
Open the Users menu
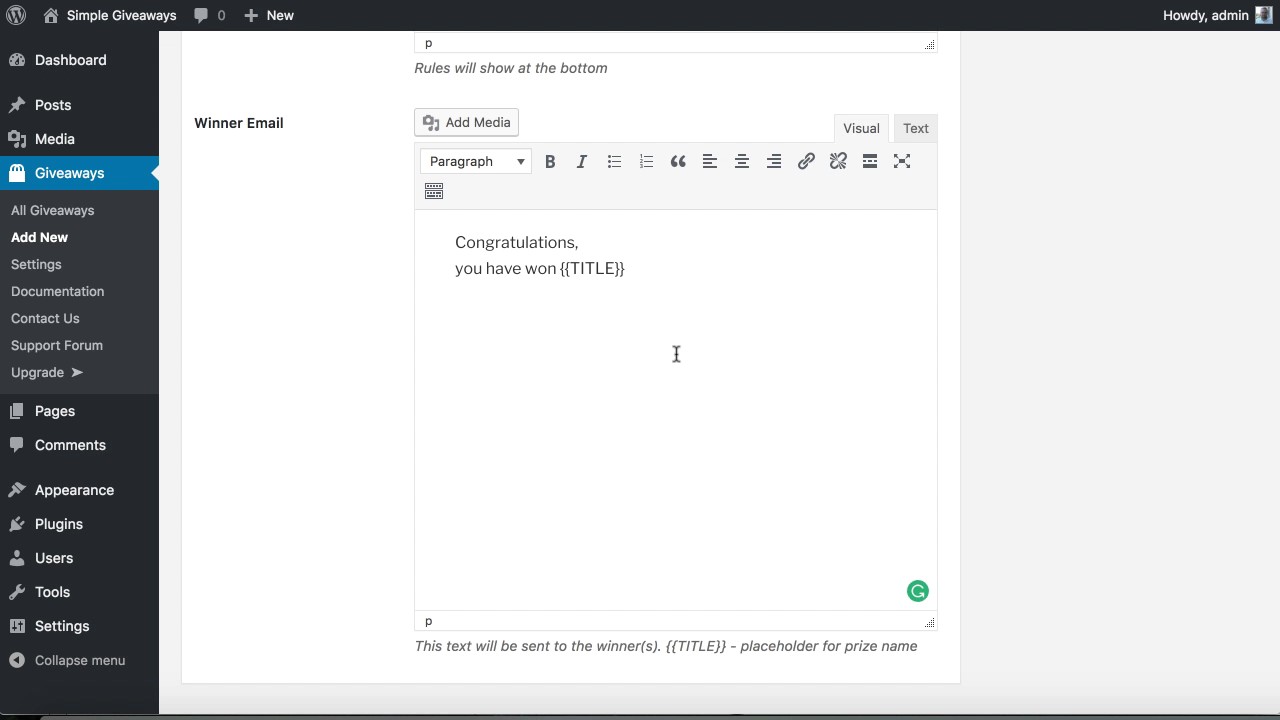click(x=79, y=558)
